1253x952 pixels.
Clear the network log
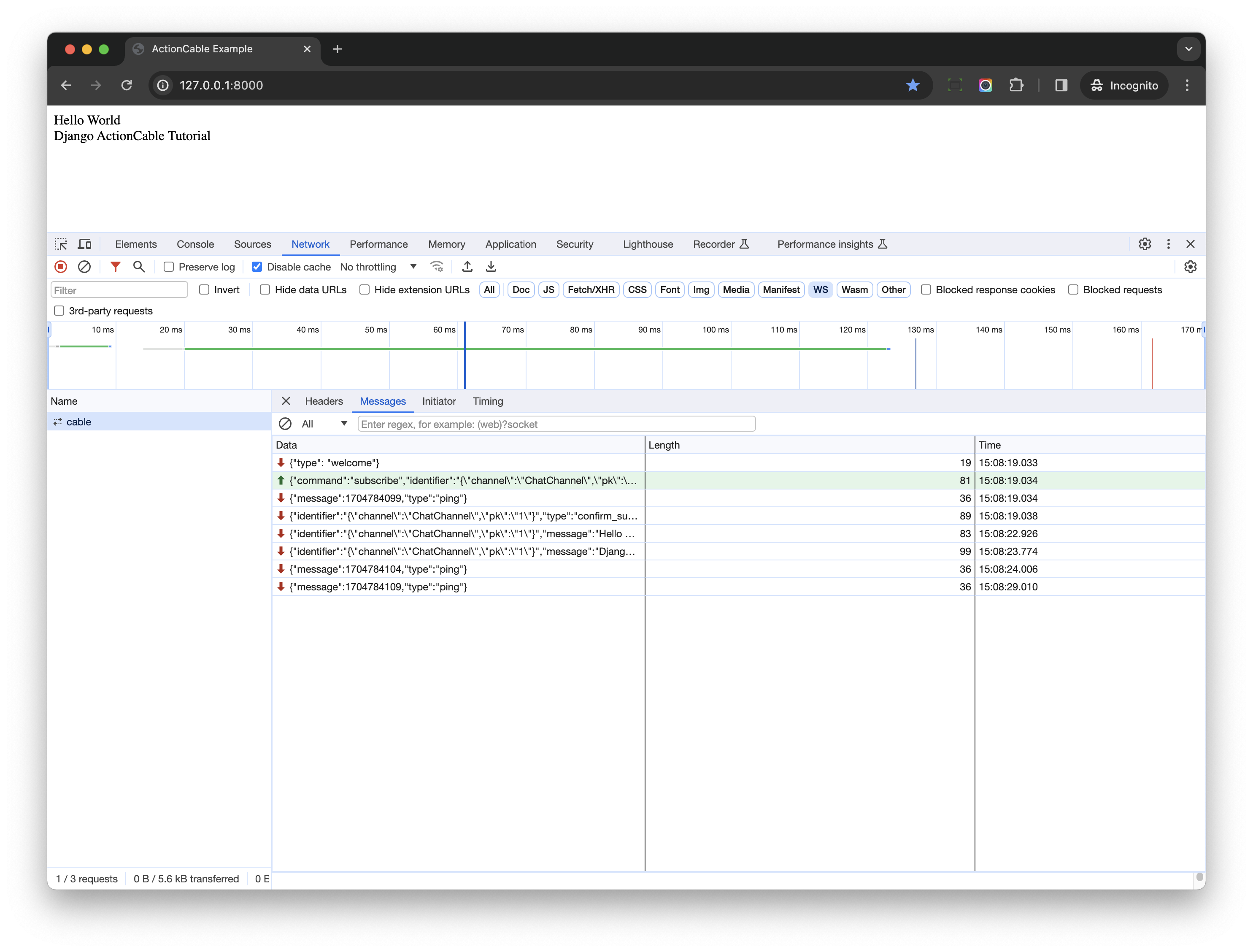(84, 267)
